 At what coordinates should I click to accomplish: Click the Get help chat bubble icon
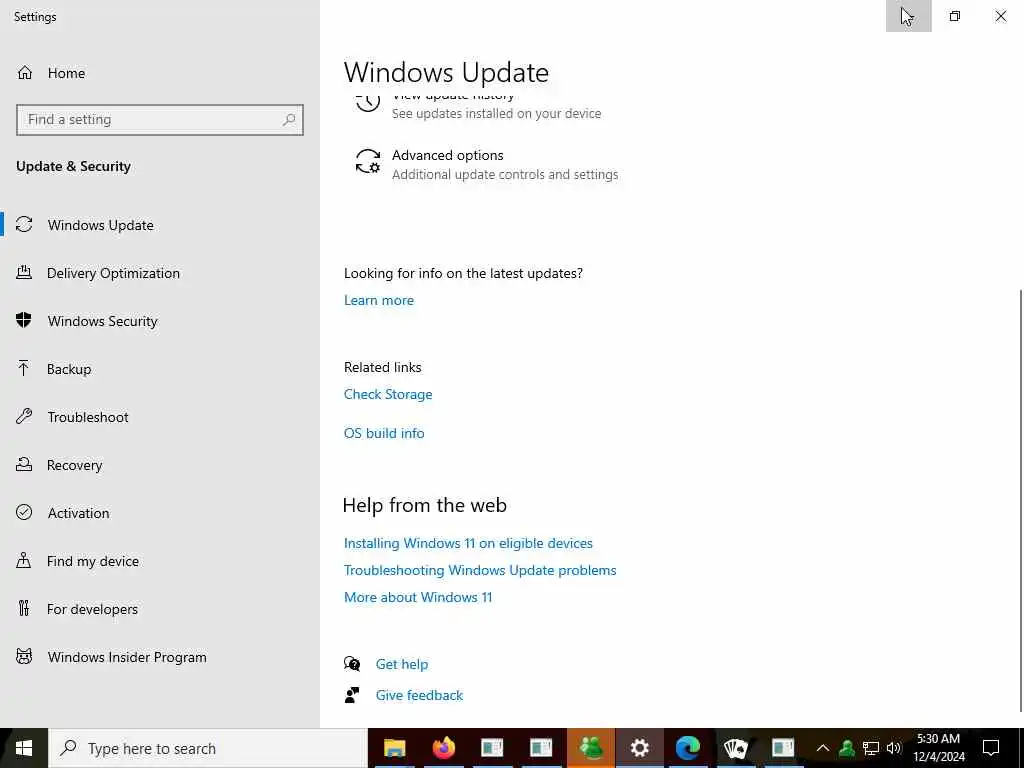pyautogui.click(x=352, y=664)
